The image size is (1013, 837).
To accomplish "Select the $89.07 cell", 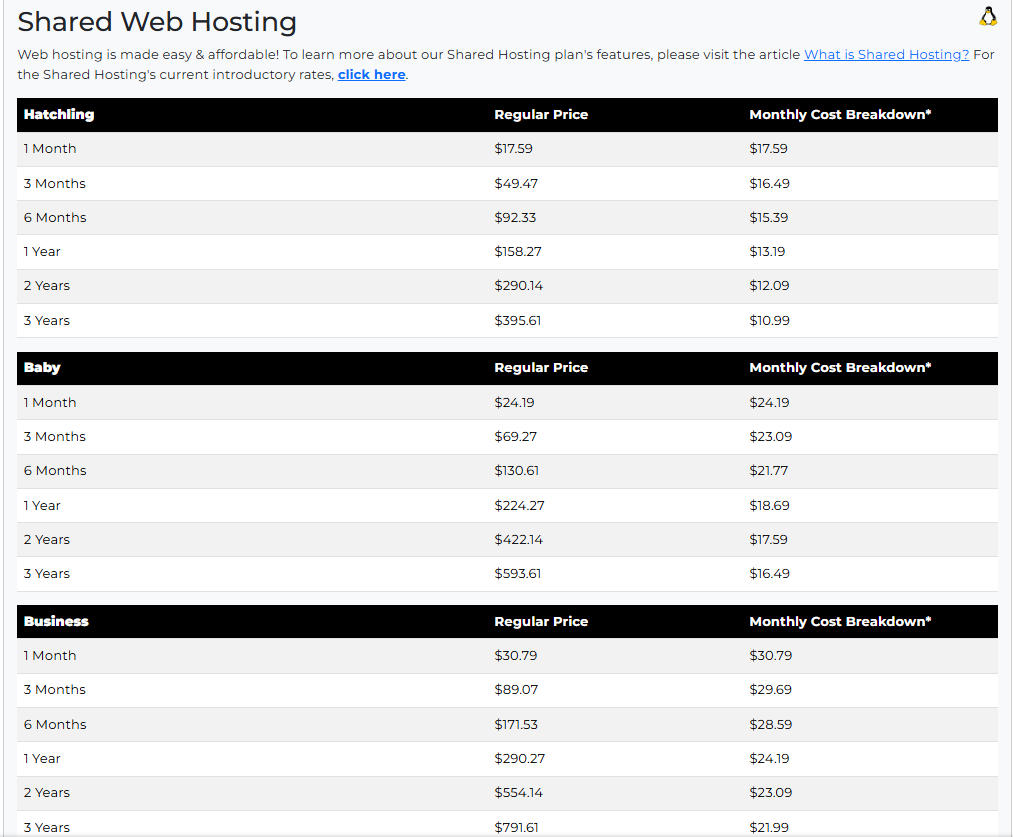I will coord(516,690).
